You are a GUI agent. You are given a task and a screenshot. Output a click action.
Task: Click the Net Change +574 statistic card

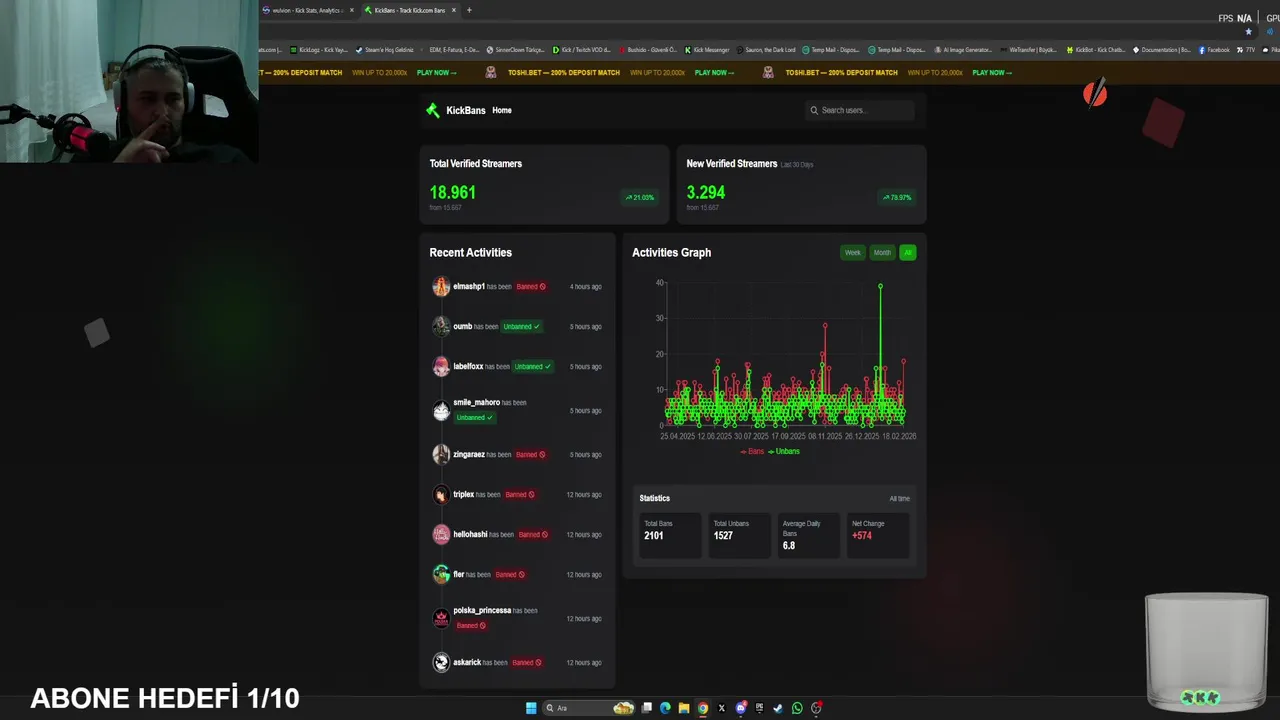click(878, 535)
